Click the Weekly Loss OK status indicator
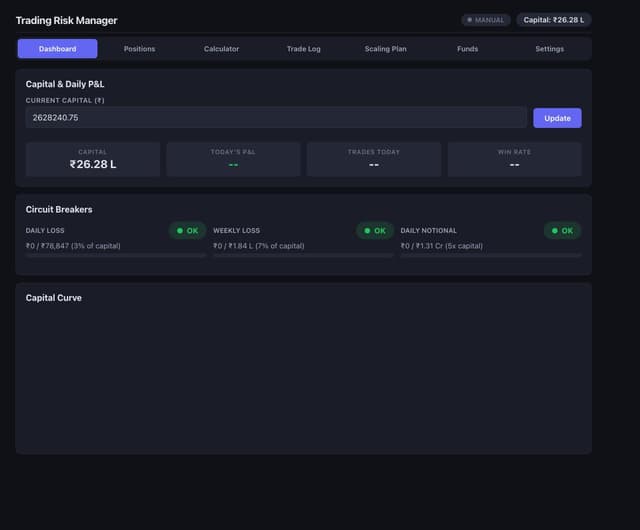This screenshot has width=640, height=530. click(x=375, y=231)
